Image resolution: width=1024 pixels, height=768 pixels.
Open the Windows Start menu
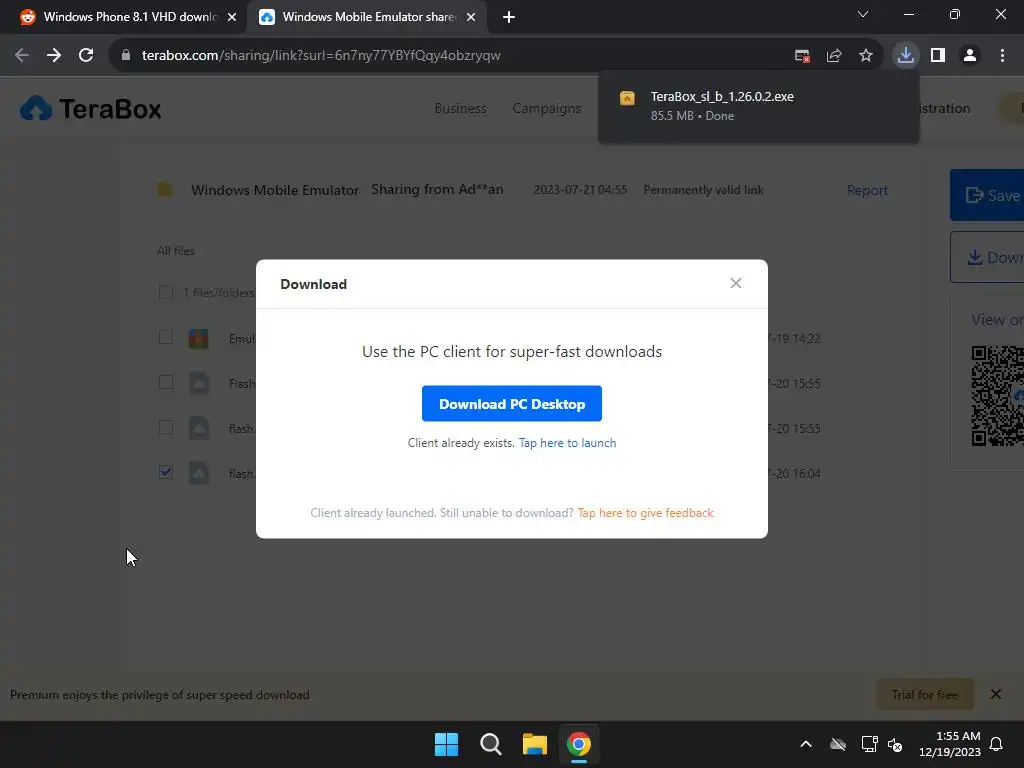click(x=447, y=744)
